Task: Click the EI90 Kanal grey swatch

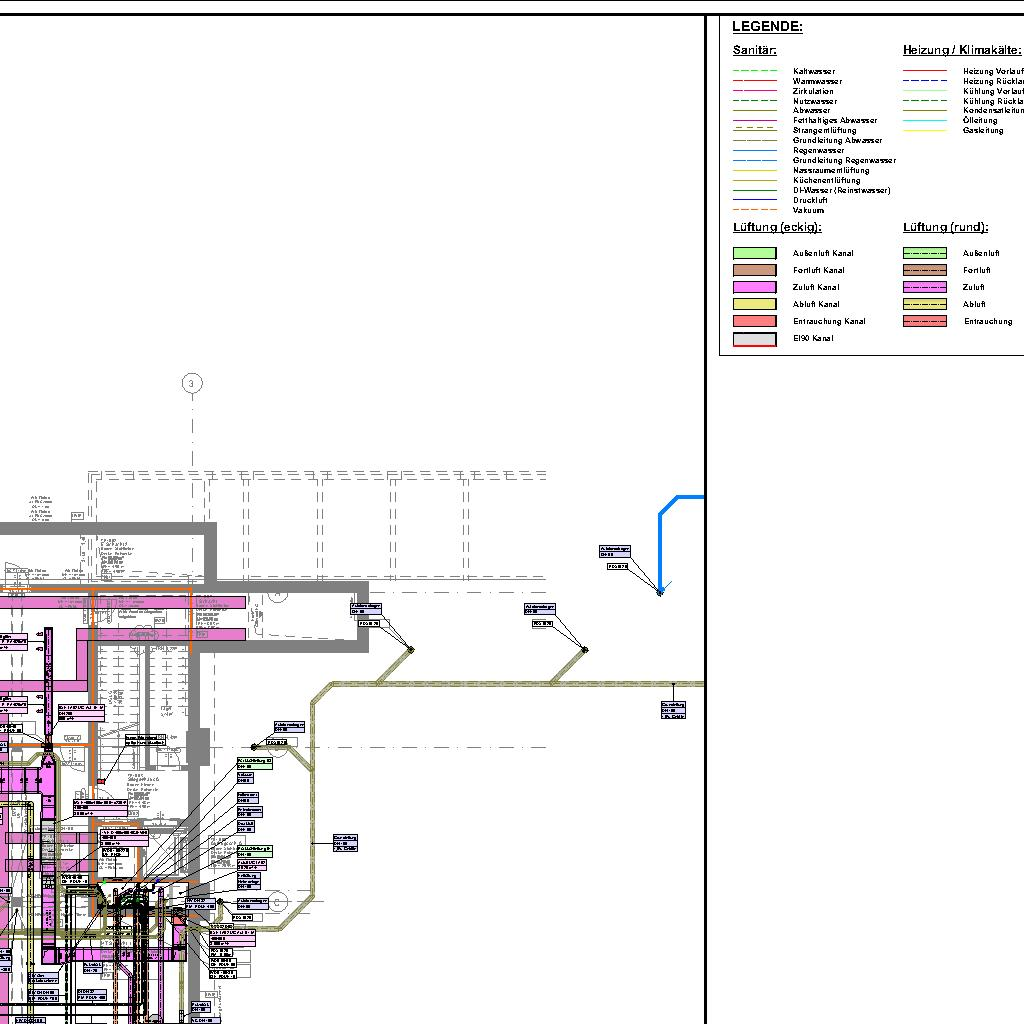Action: (754, 339)
